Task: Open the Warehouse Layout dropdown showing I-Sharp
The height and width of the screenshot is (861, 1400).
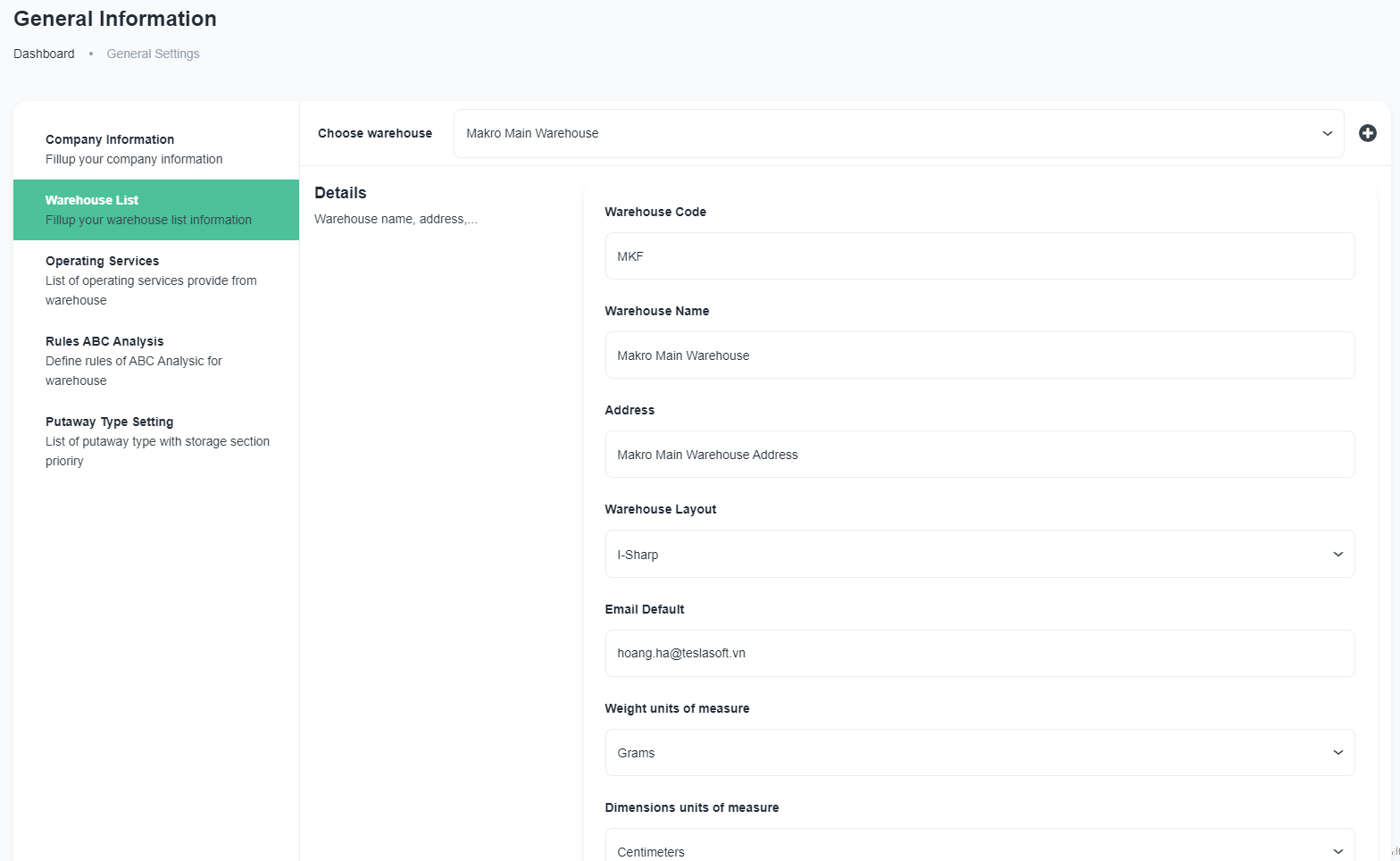Action: coord(979,555)
